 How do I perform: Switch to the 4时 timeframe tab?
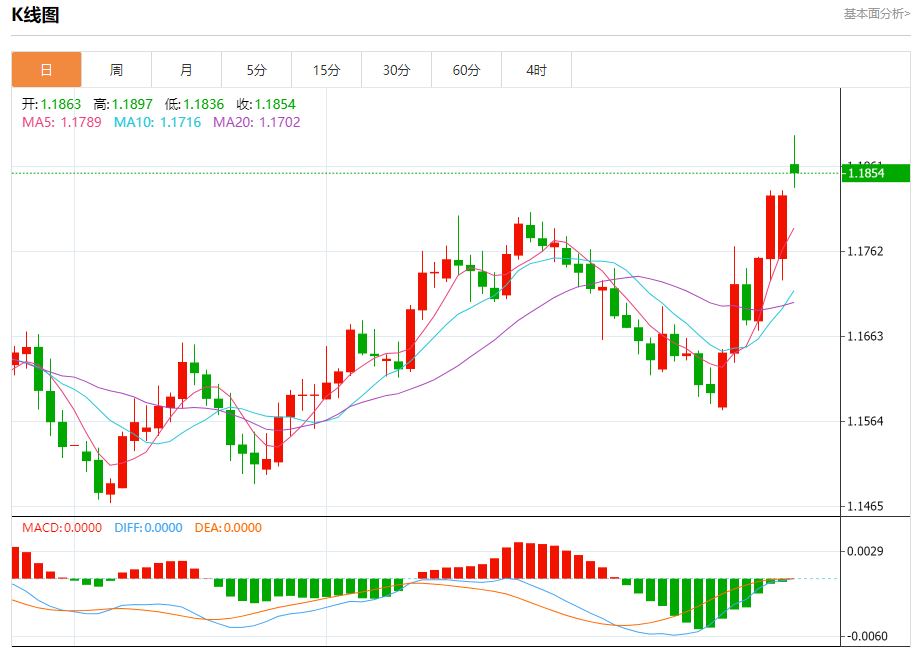coord(536,70)
